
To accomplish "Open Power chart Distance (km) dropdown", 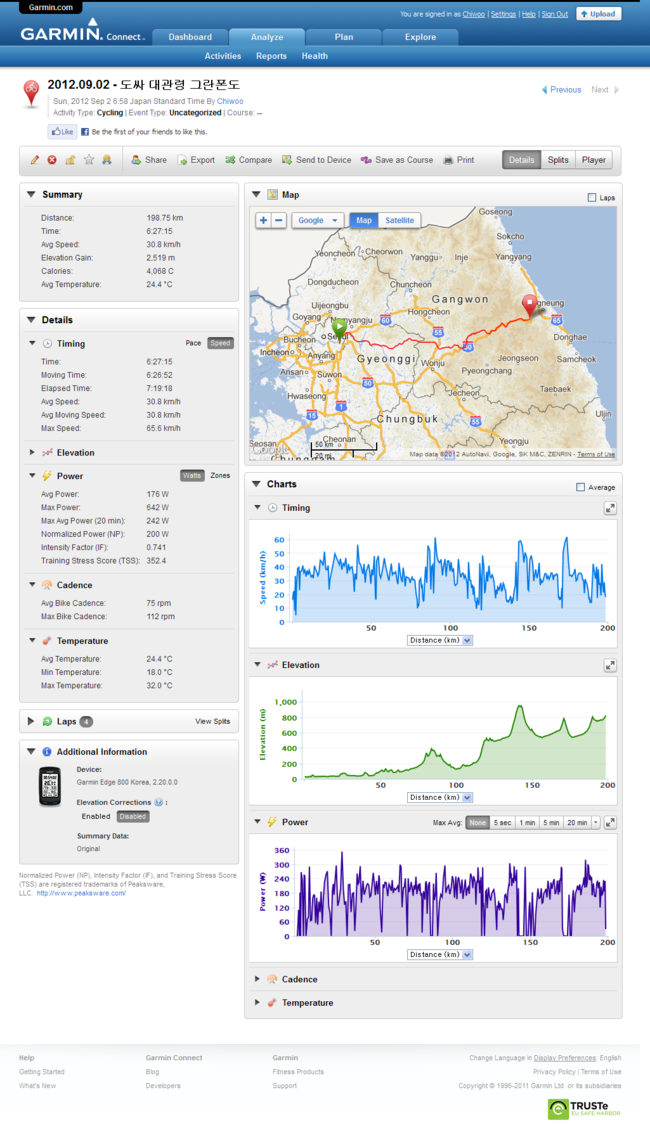I will pos(440,954).
